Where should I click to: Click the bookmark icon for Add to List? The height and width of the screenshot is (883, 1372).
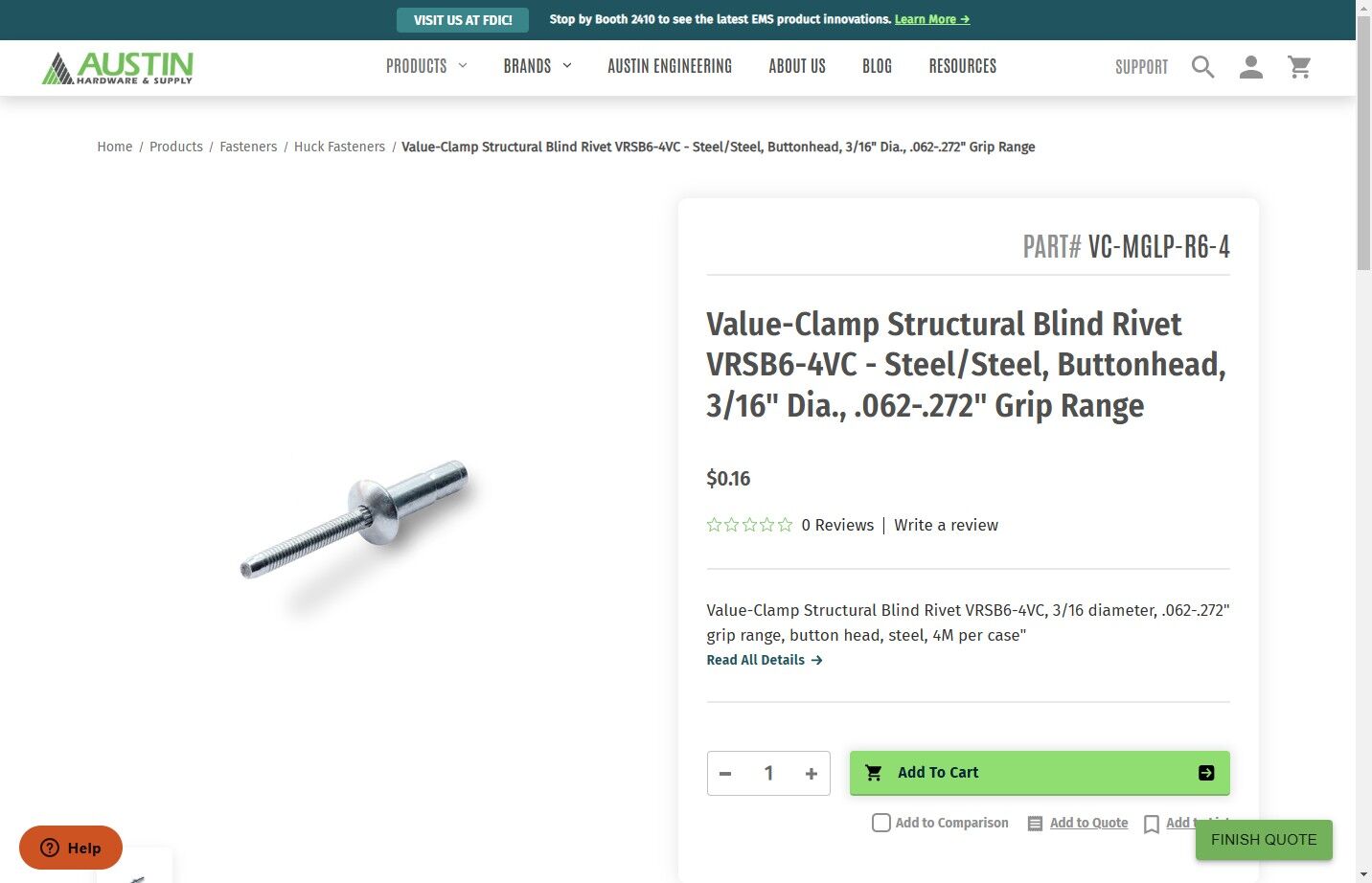tap(1152, 824)
